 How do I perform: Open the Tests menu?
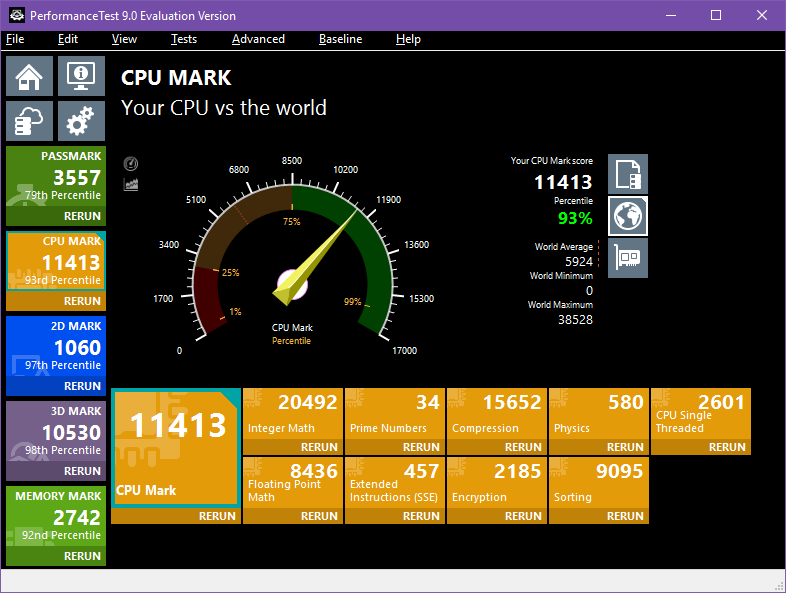tap(184, 39)
